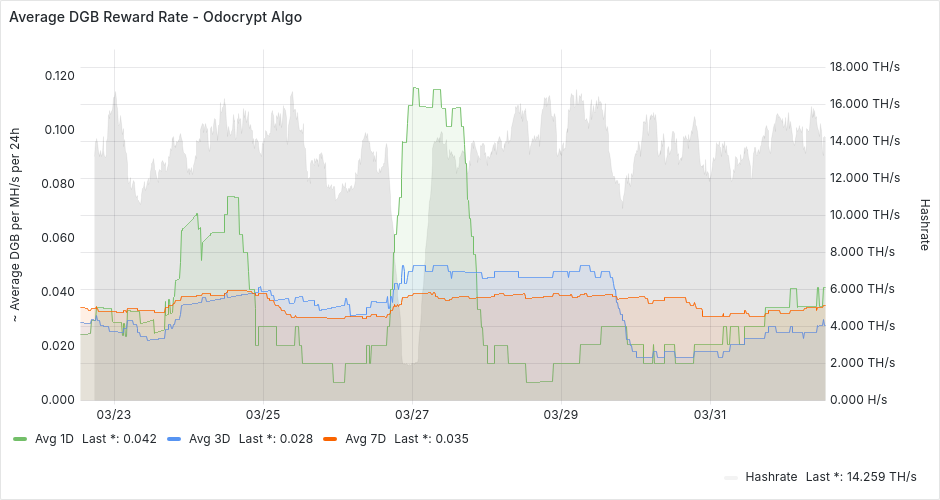Click the 03/23 date tick on x-axis

pos(113,415)
